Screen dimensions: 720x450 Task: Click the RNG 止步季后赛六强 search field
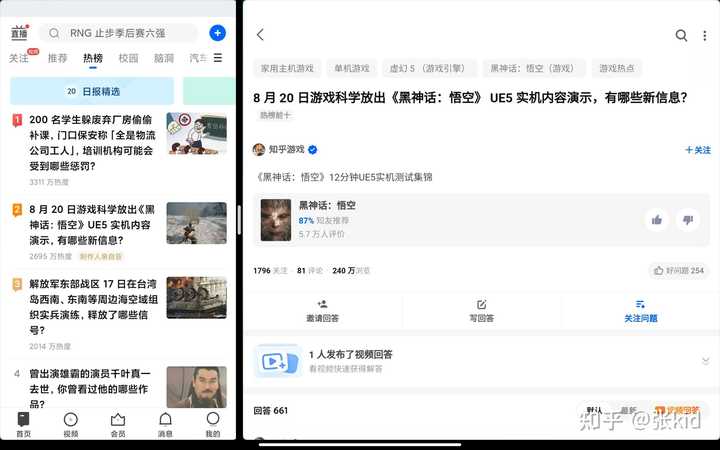[118, 33]
